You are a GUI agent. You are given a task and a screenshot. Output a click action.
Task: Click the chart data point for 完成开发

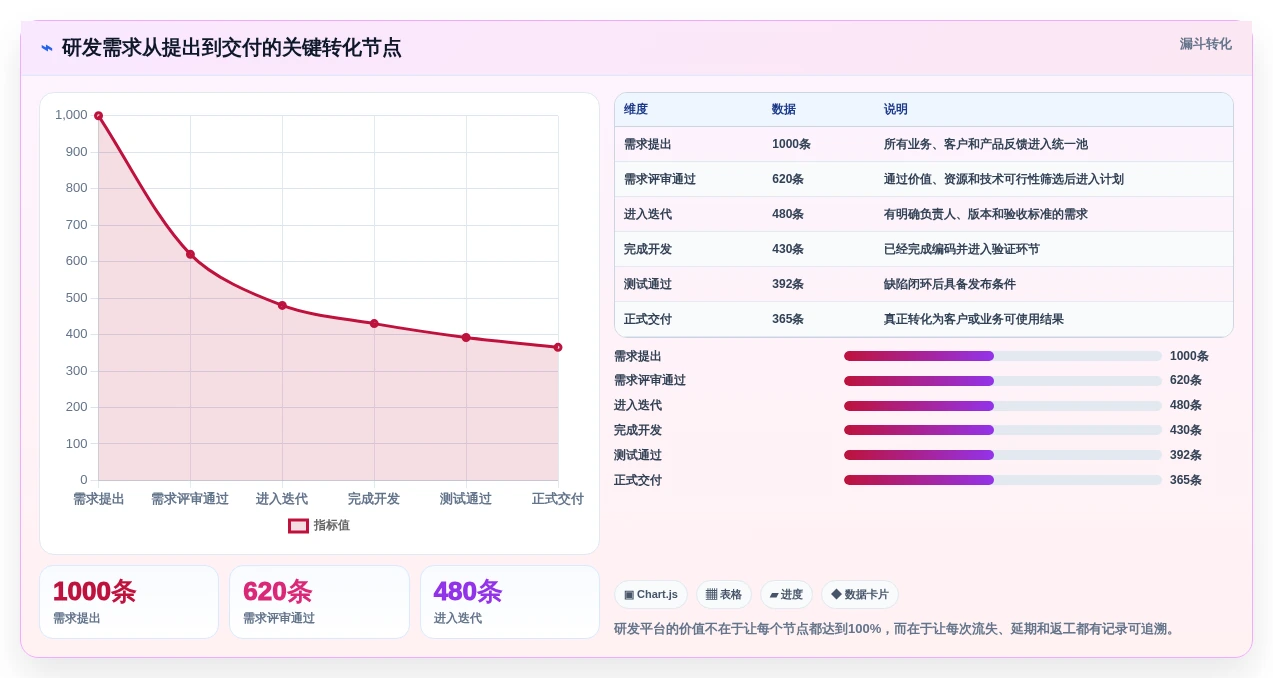tap(374, 323)
